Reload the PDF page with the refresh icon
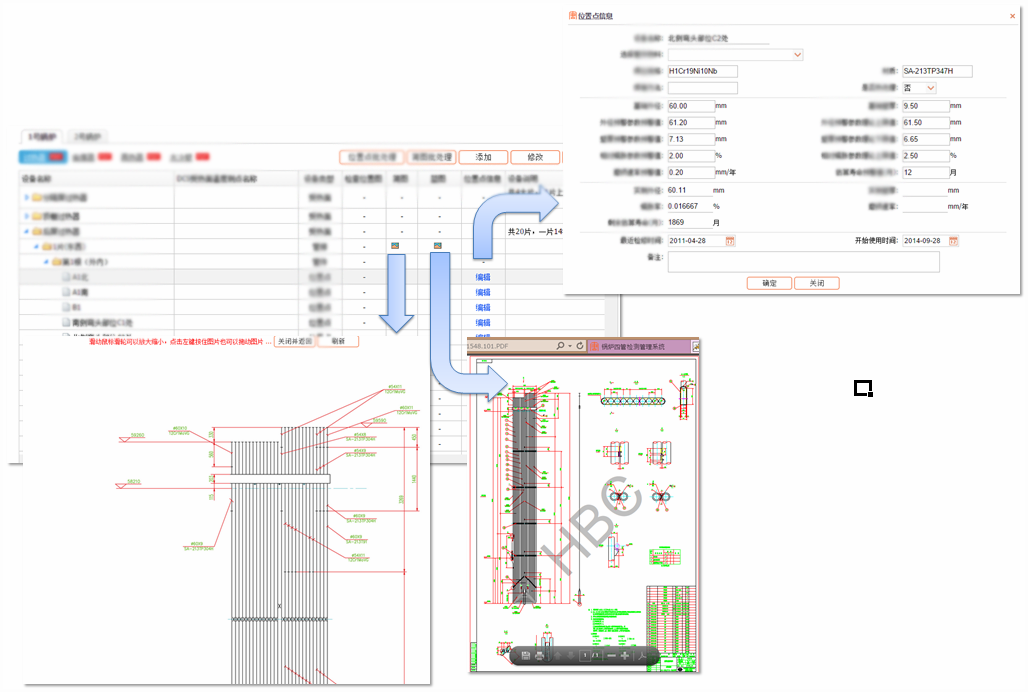Viewport: 1028px width, 692px height. [580, 345]
